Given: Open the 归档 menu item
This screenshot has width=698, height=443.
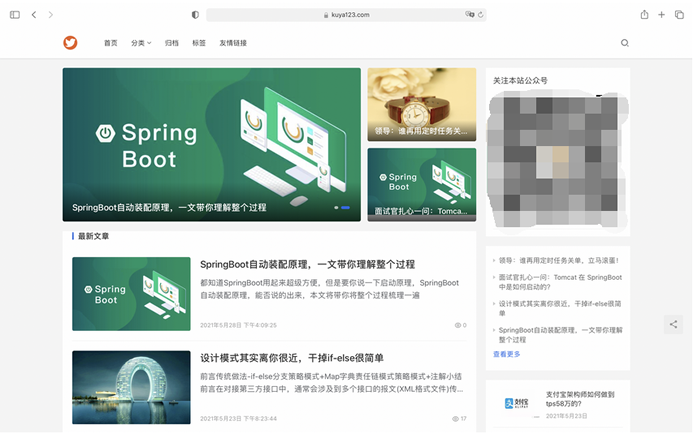Looking at the screenshot, I should [171, 43].
